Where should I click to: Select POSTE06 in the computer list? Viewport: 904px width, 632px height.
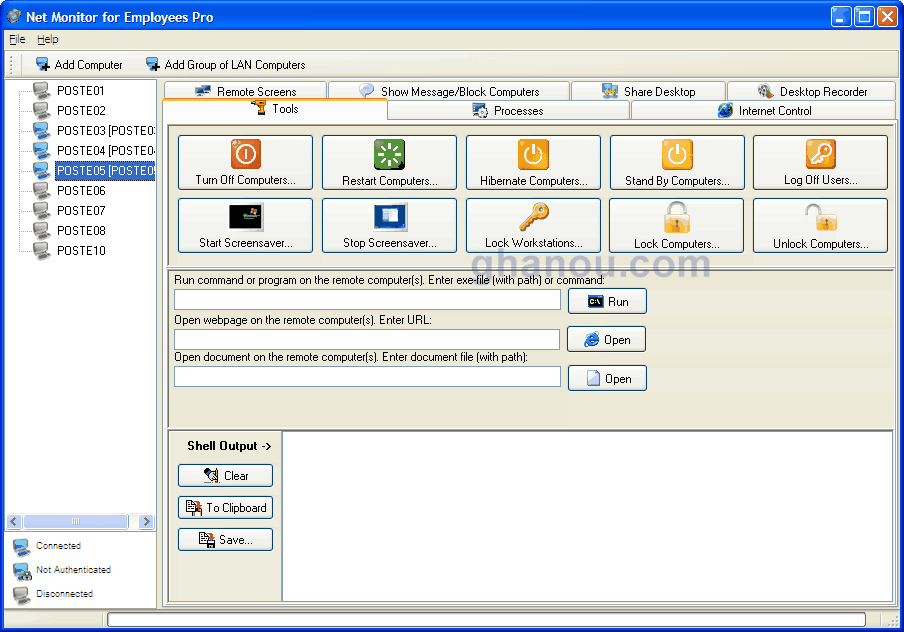click(x=81, y=190)
